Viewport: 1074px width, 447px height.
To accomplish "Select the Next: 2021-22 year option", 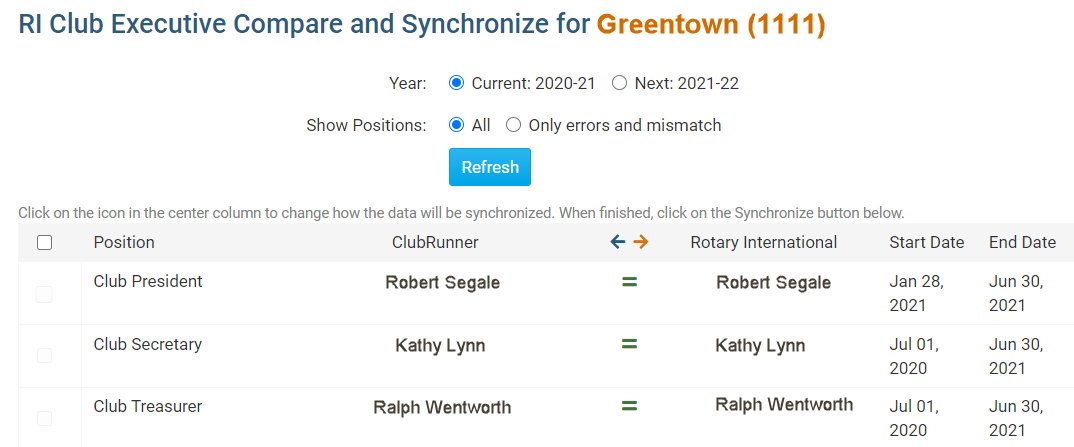I will 619,84.
